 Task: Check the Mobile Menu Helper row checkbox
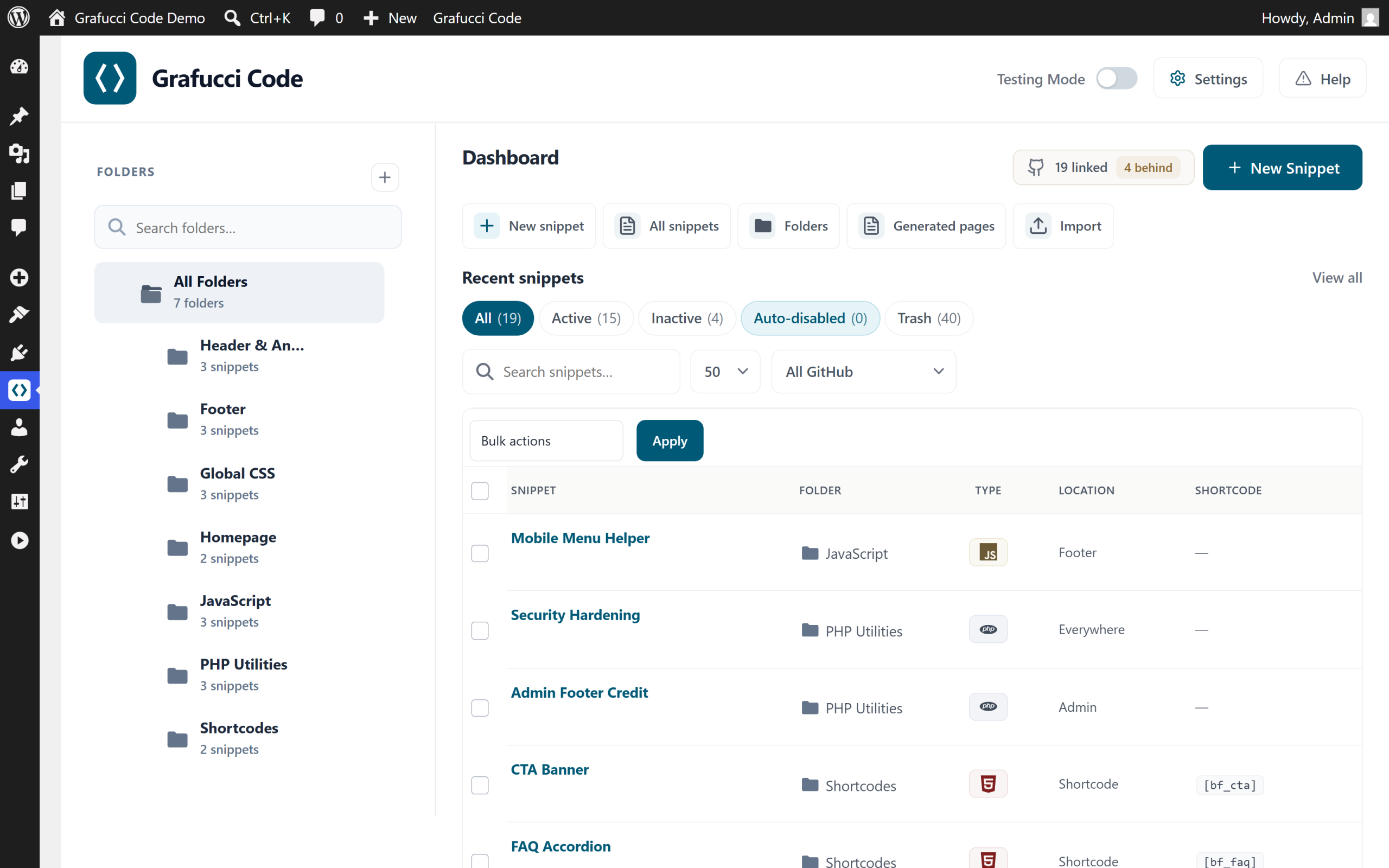pyautogui.click(x=480, y=553)
